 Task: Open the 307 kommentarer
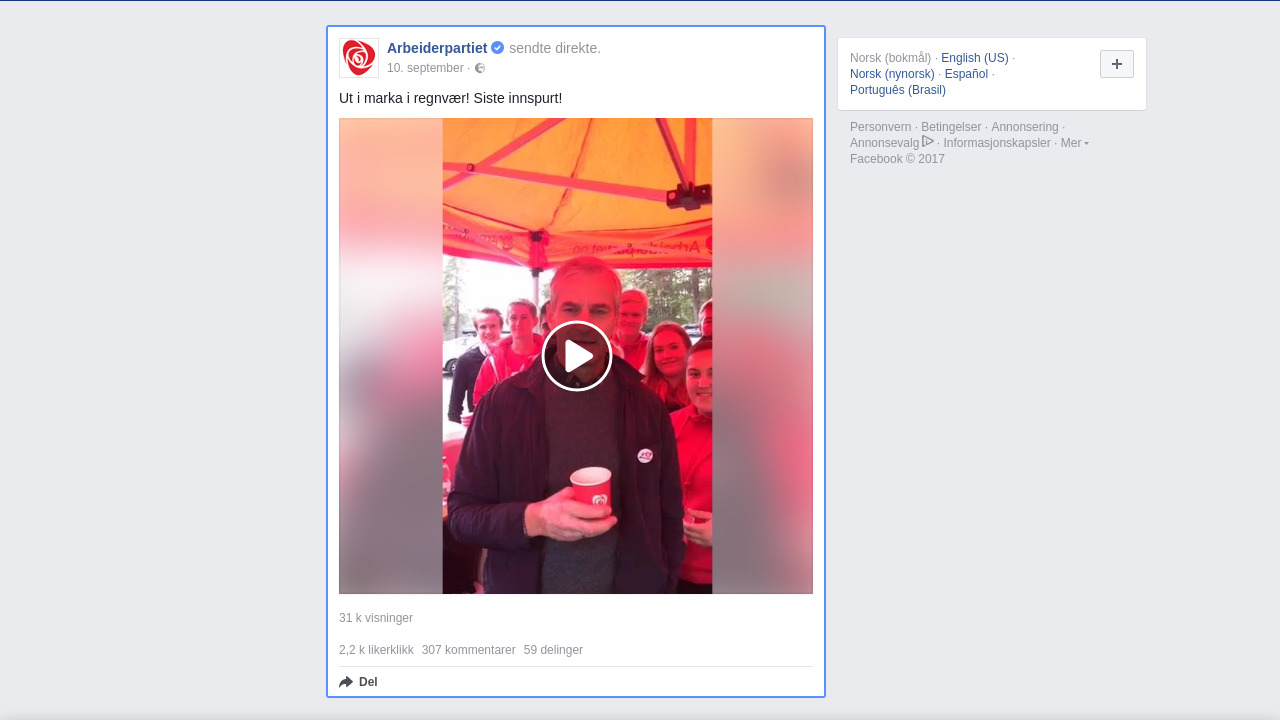(x=469, y=650)
